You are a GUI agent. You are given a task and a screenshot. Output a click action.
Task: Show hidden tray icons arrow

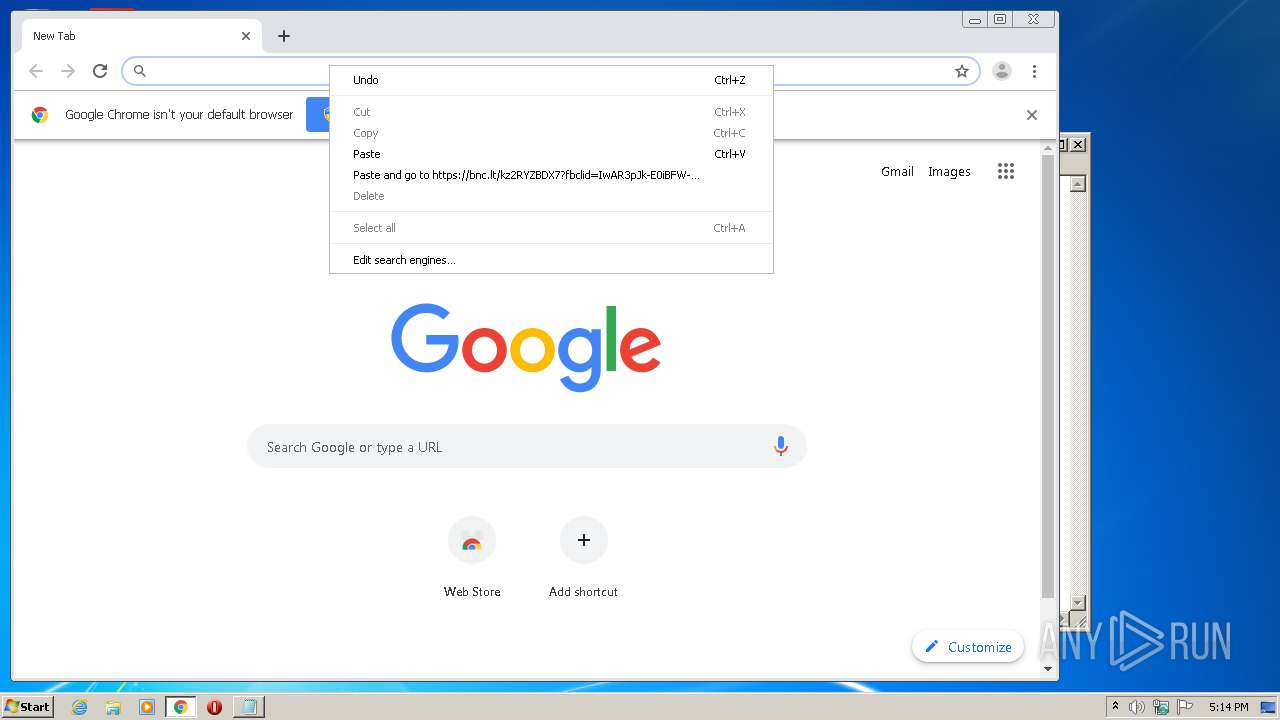(x=1115, y=707)
